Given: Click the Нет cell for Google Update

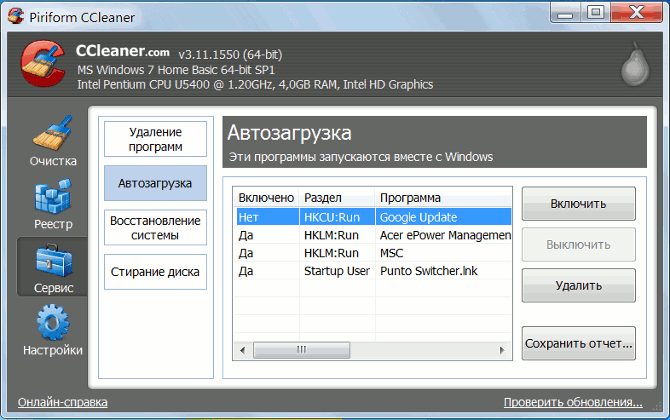Looking at the screenshot, I should [x=267, y=217].
